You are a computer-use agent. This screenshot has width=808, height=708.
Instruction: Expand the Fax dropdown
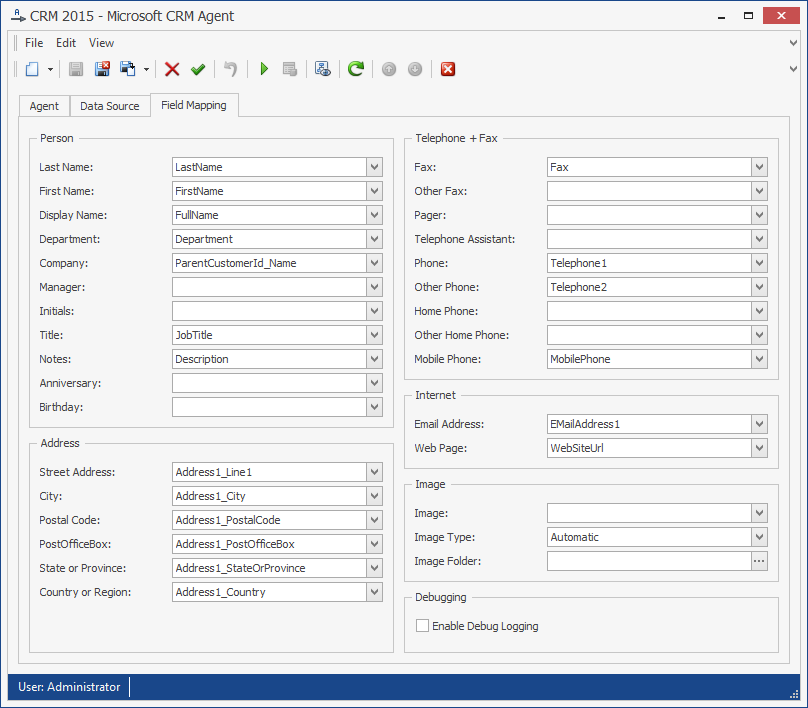click(759, 167)
